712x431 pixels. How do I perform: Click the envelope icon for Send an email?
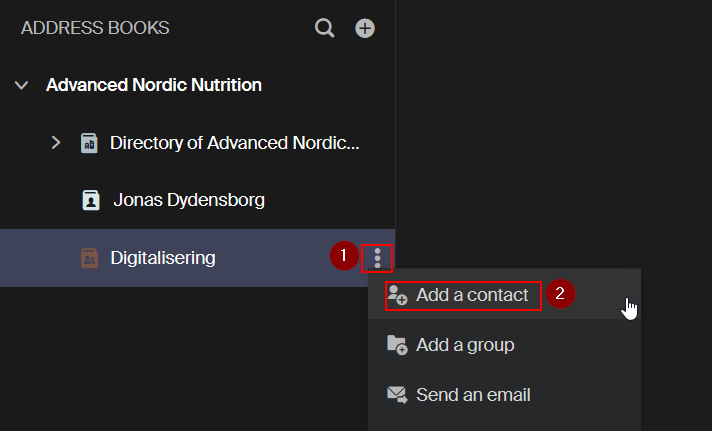coord(397,394)
